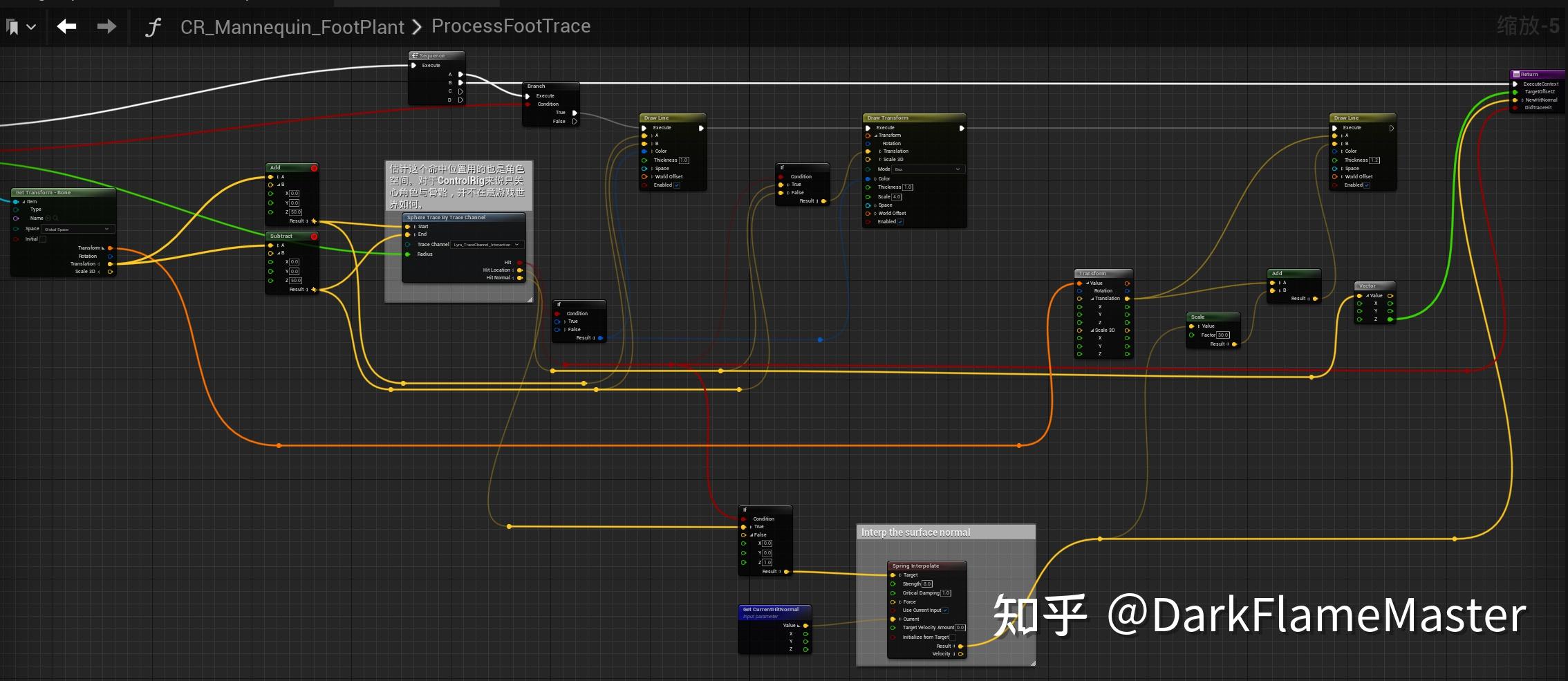Image resolution: width=1568 pixels, height=681 pixels.
Task: Click the back navigation arrow
Action: coord(66,26)
